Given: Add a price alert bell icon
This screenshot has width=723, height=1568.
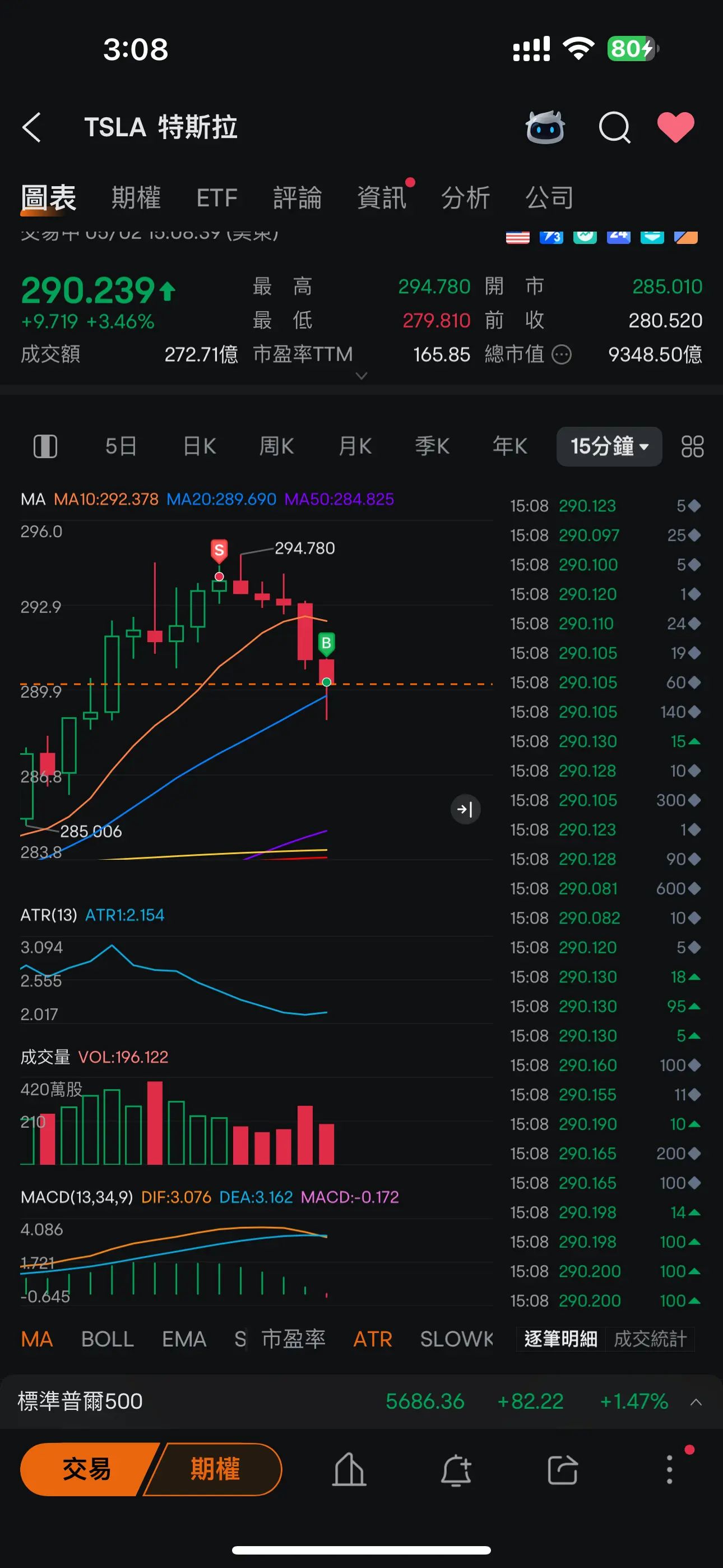Looking at the screenshot, I should point(456,1470).
